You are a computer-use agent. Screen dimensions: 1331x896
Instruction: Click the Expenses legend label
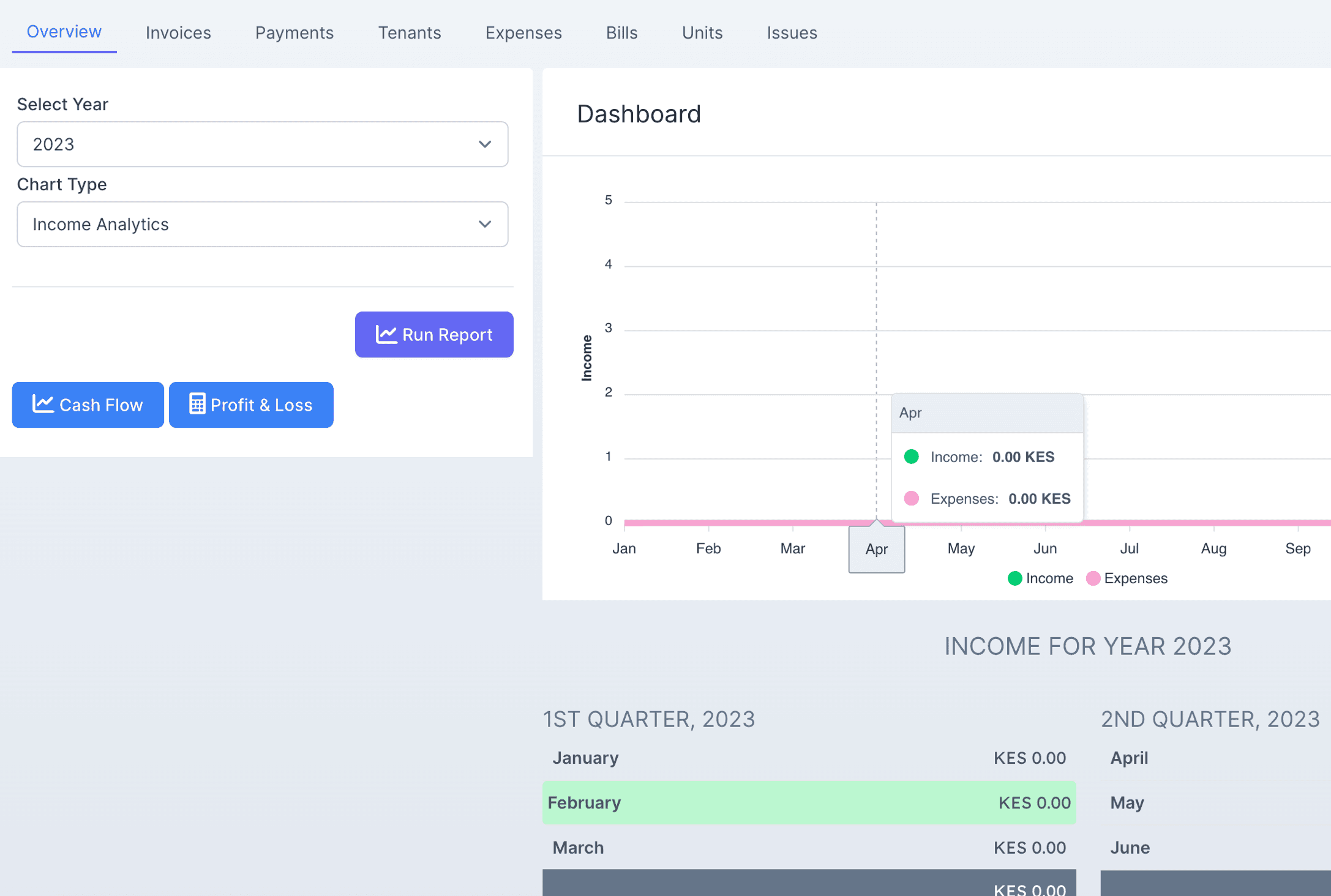1136,578
